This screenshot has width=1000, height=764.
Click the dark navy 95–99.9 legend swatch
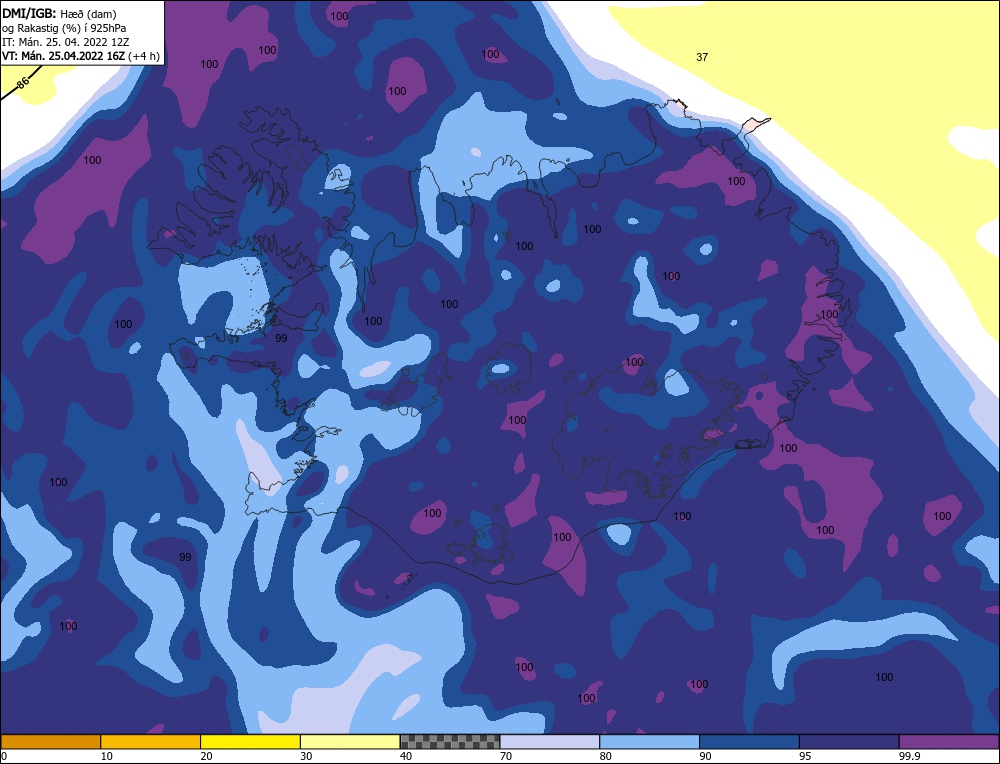(849, 742)
